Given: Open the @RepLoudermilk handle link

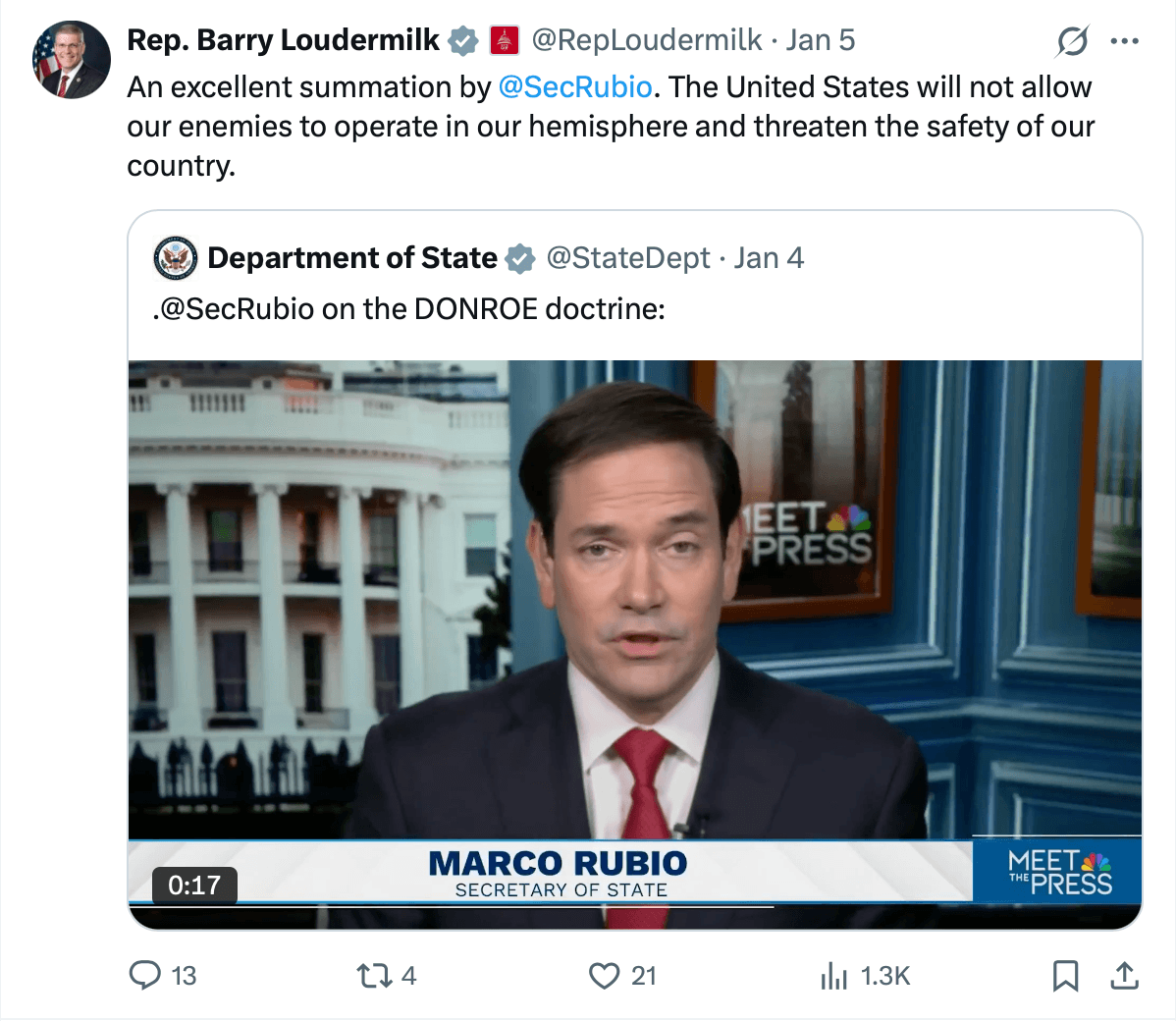Looking at the screenshot, I should 646,40.
